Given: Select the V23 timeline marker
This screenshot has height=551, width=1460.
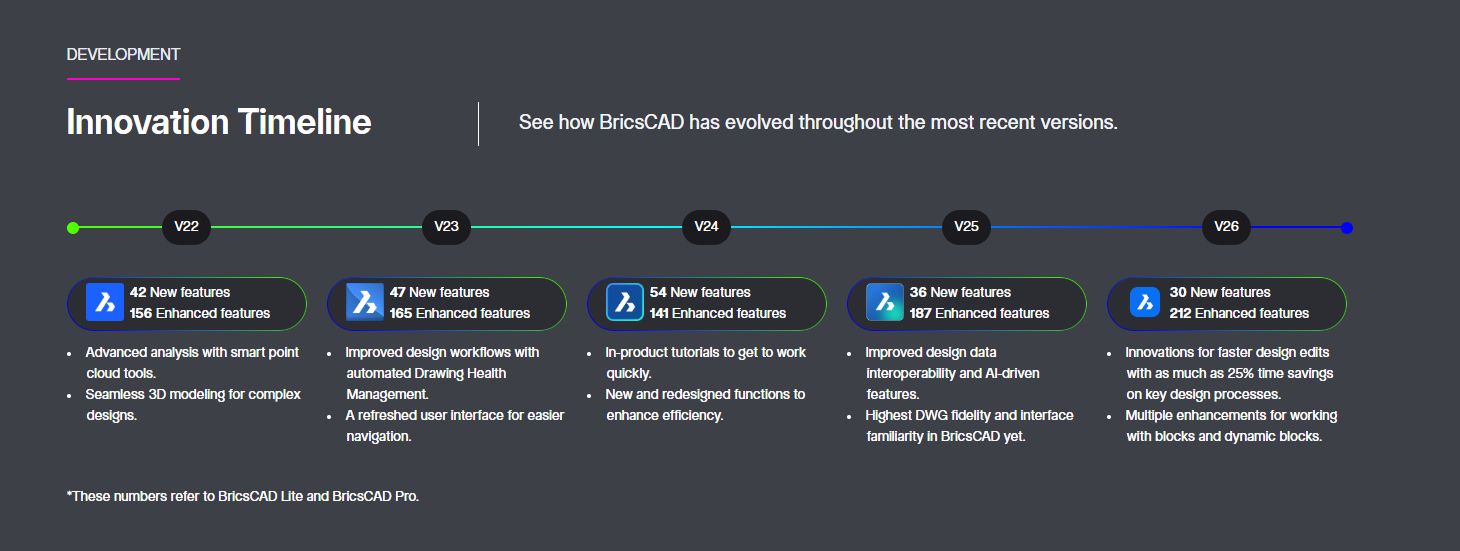Looking at the screenshot, I should pos(447,227).
